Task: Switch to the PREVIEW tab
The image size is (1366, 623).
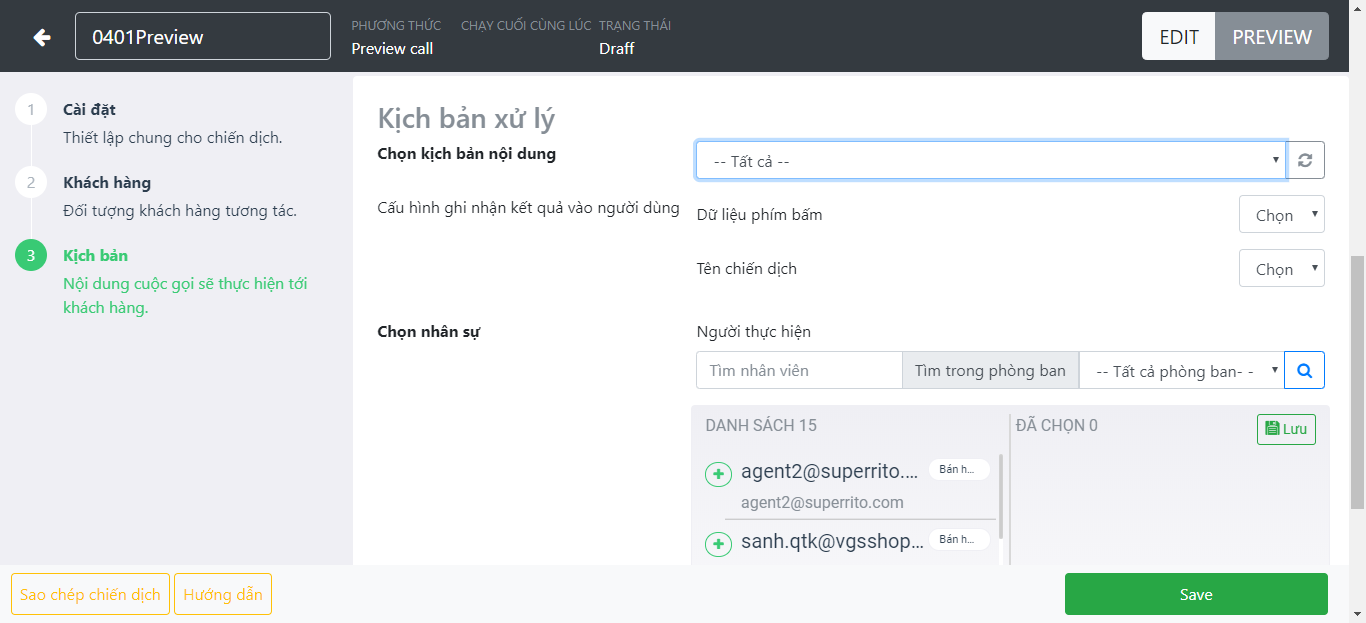Action: pos(1271,37)
